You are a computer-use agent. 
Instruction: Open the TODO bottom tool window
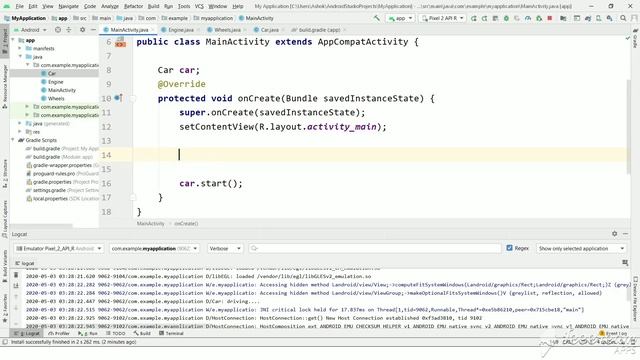[x=116, y=333]
